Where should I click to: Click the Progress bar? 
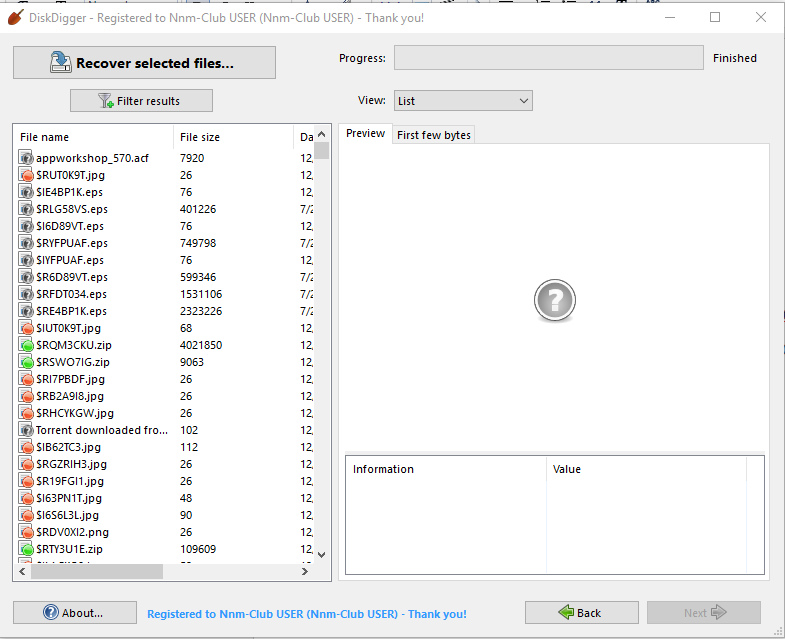(549, 58)
